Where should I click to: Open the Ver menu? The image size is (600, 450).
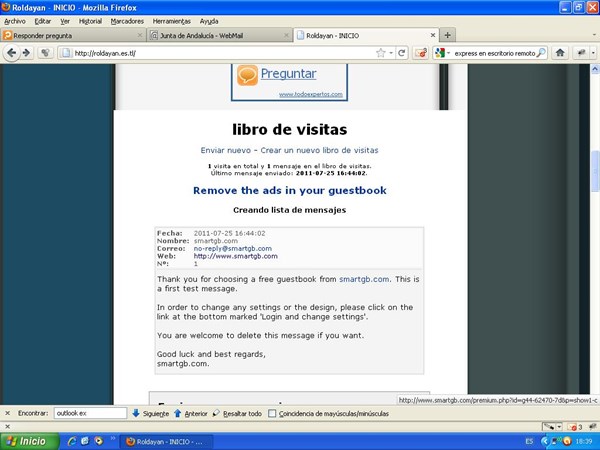tap(65, 21)
